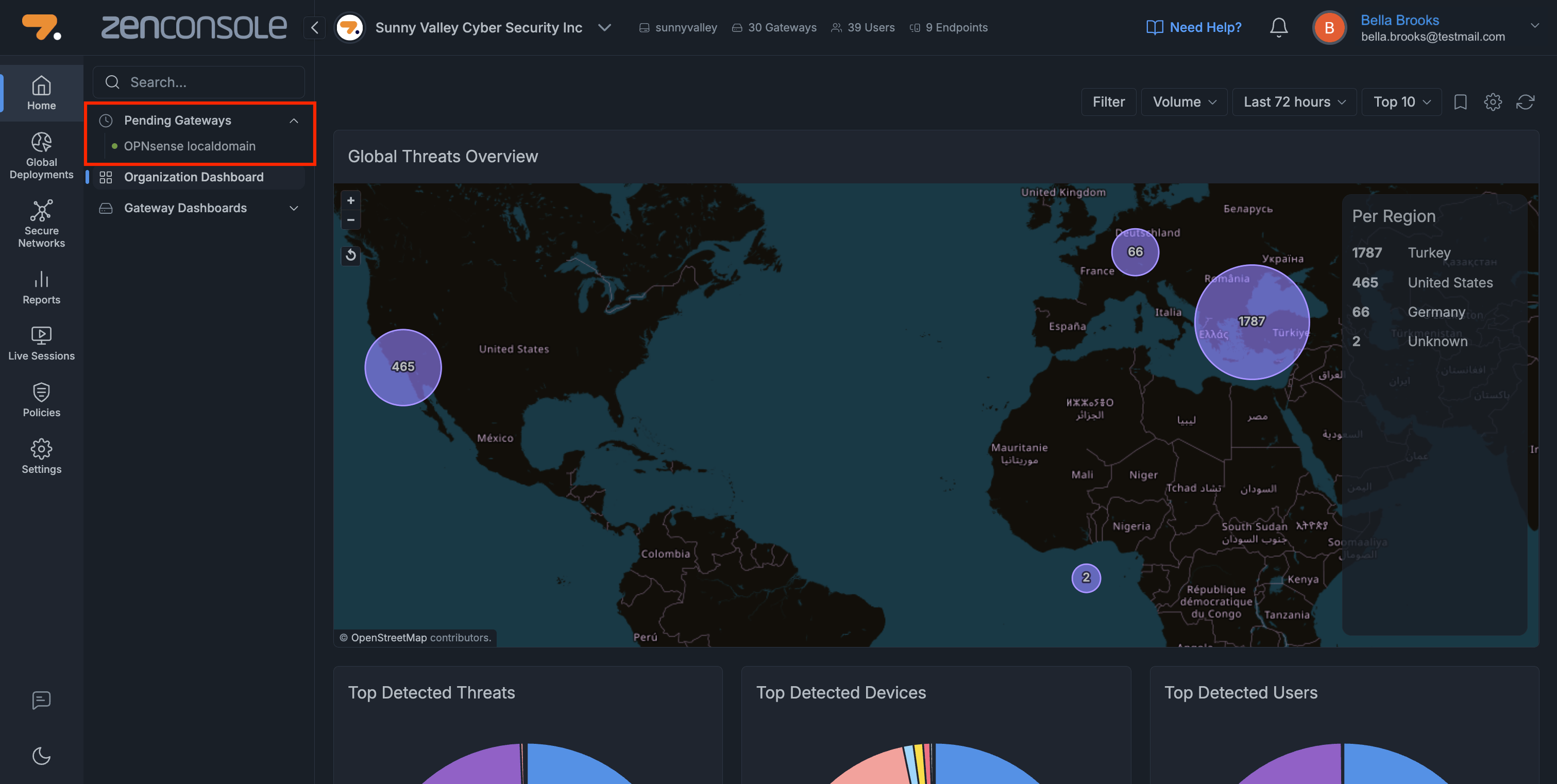Reset the map rotation icon
This screenshot has width=1557, height=784.
(350, 255)
